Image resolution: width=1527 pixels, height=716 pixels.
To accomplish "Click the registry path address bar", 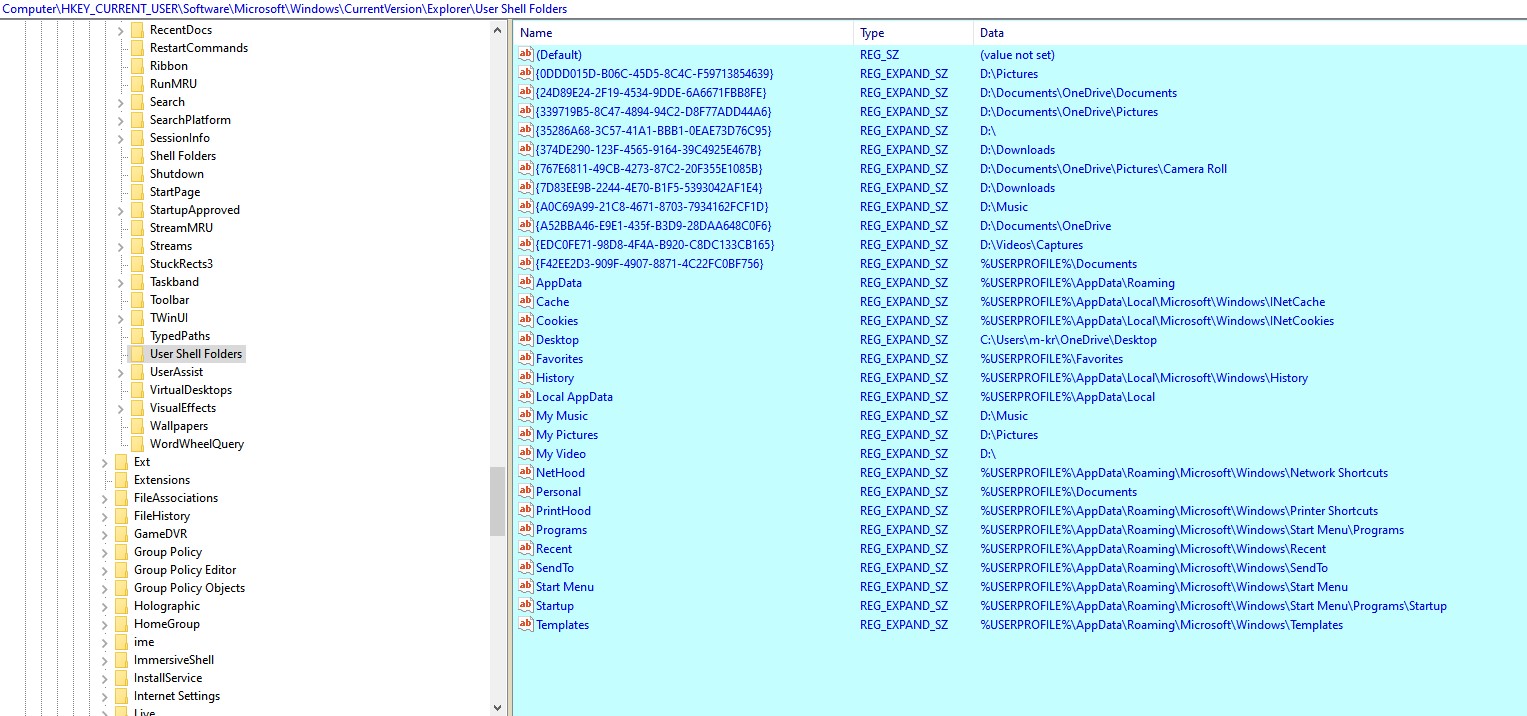I will 763,9.
